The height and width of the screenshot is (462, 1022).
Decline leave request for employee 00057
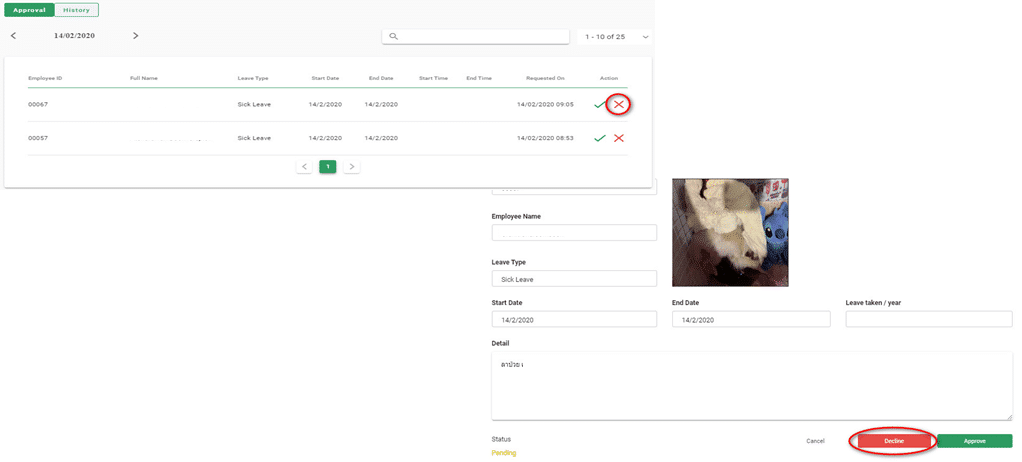click(x=619, y=138)
